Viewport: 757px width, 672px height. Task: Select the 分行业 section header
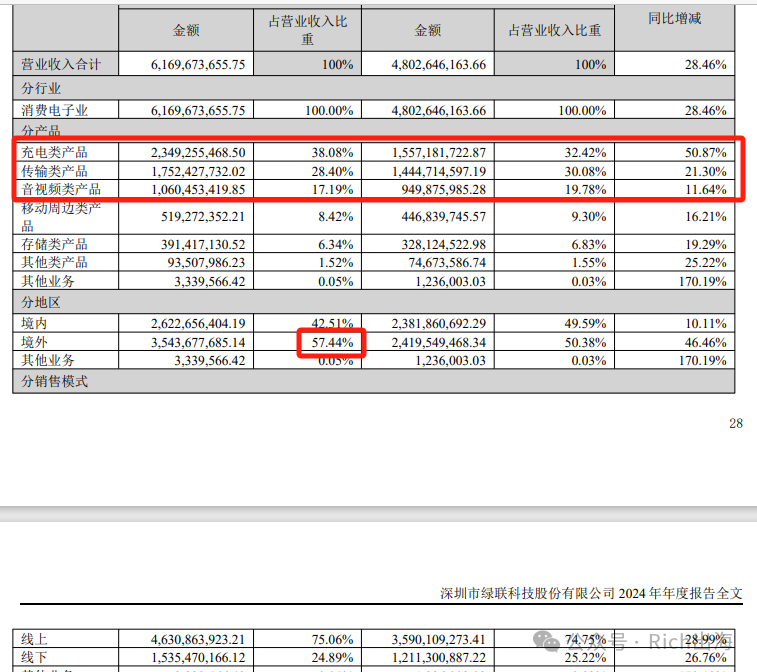[x=41, y=88]
